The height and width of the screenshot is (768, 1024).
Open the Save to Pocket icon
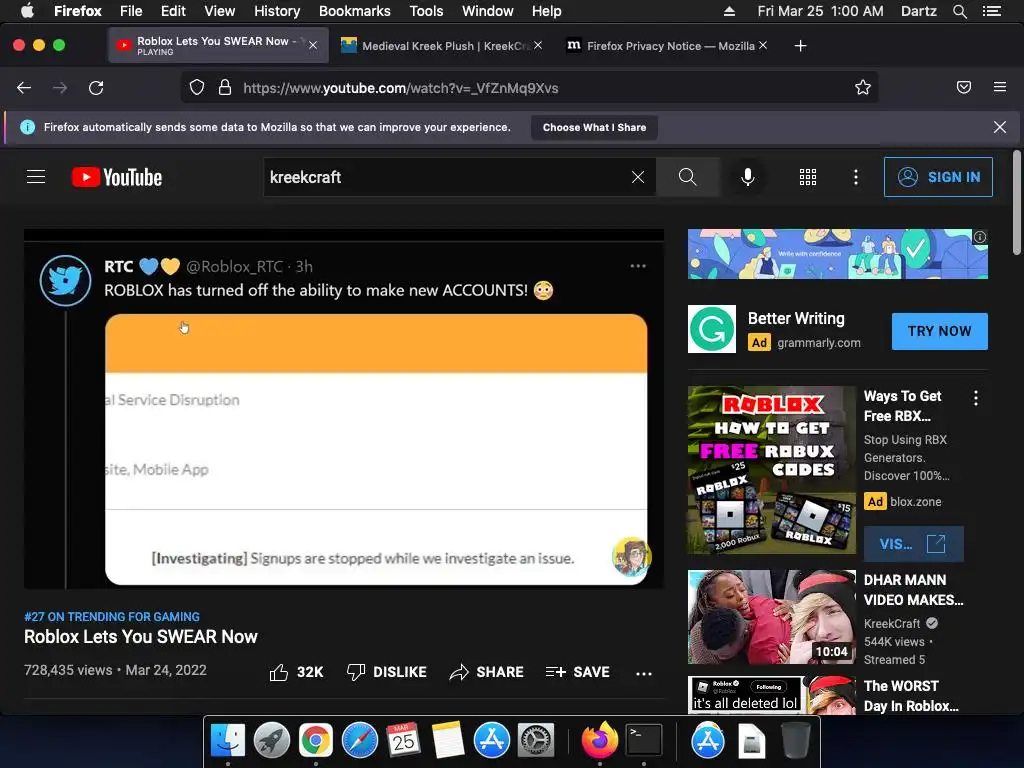(963, 88)
